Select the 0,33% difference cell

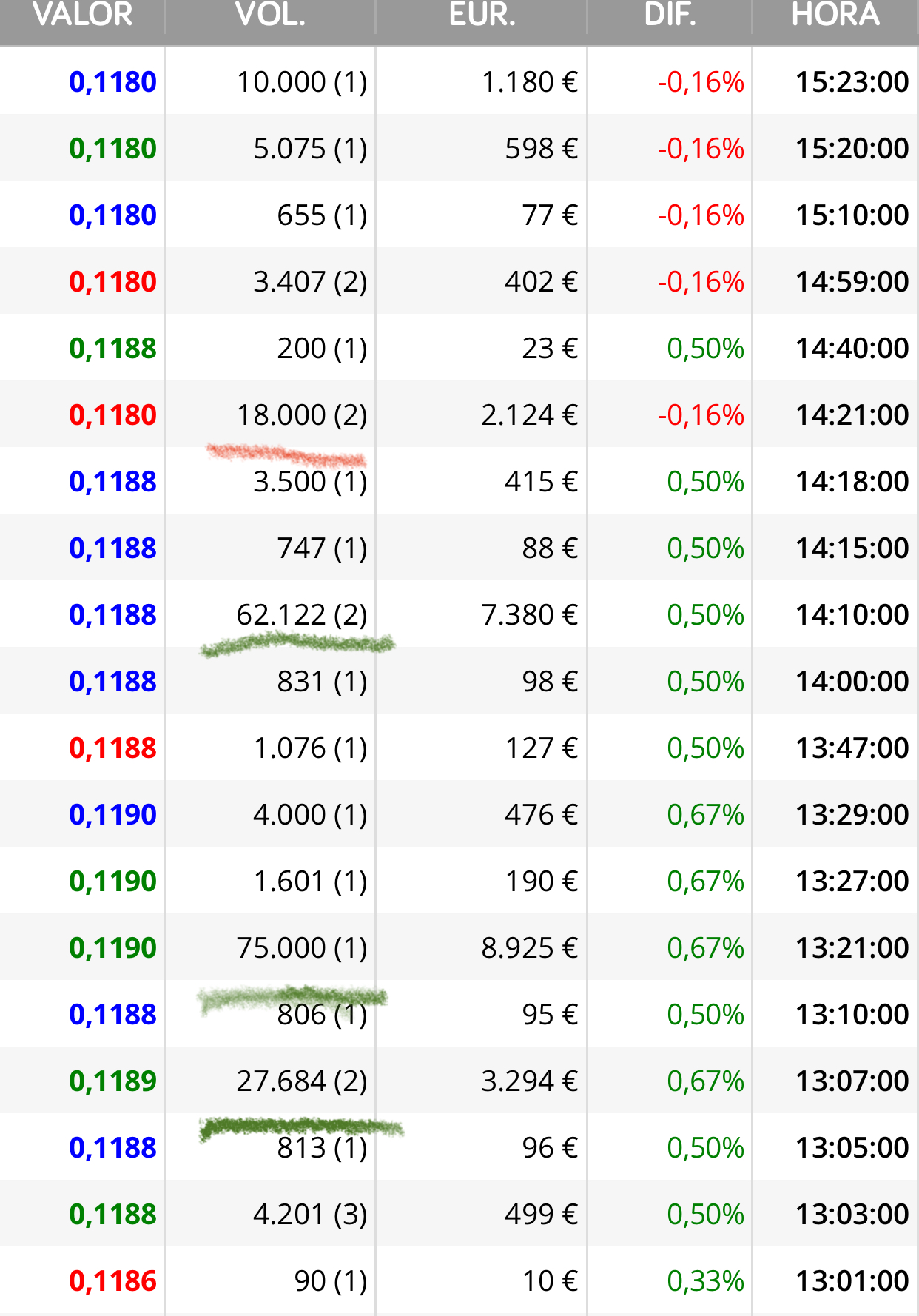(705, 1281)
